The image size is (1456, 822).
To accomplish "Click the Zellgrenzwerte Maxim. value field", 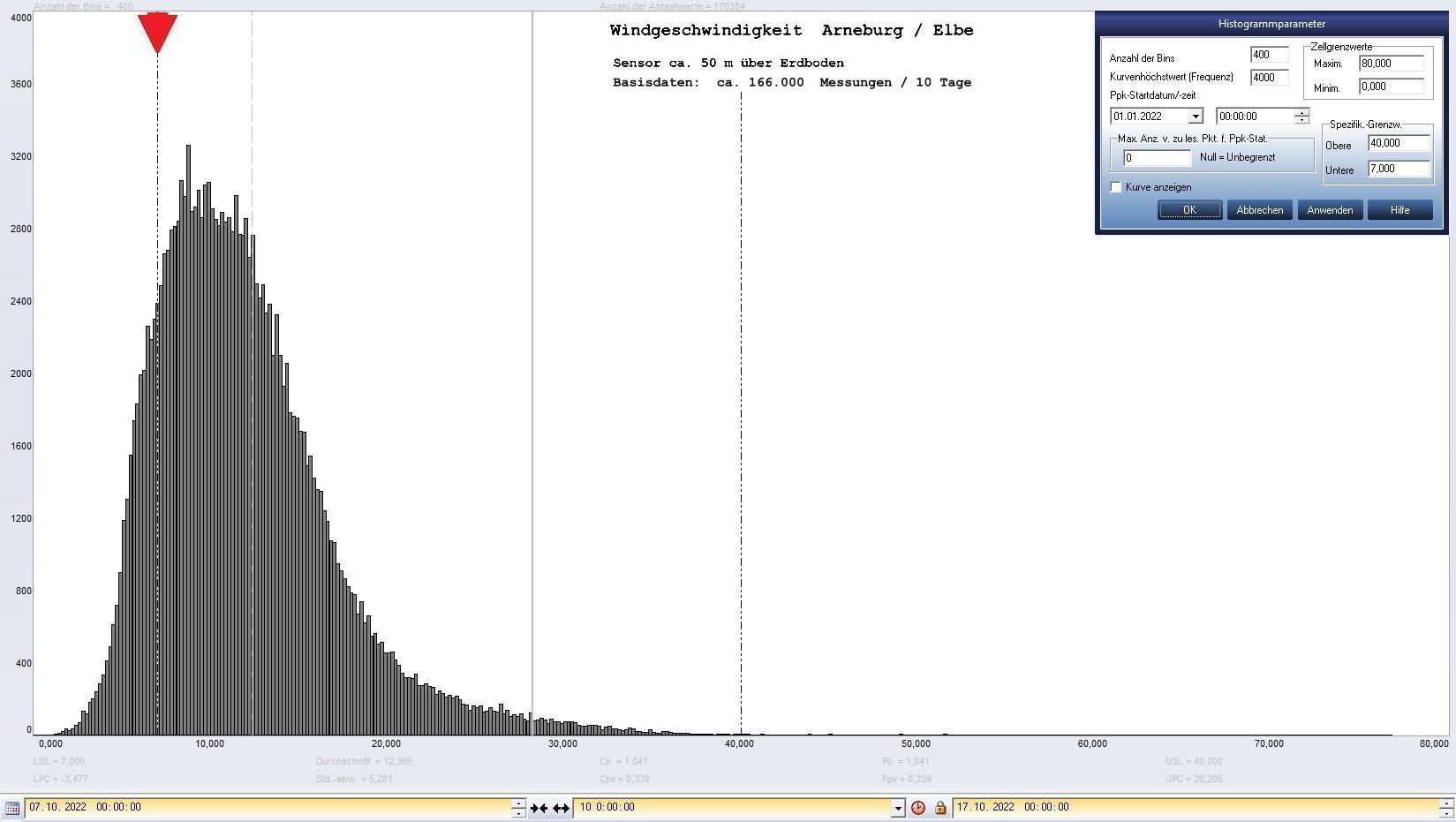I will (1391, 64).
